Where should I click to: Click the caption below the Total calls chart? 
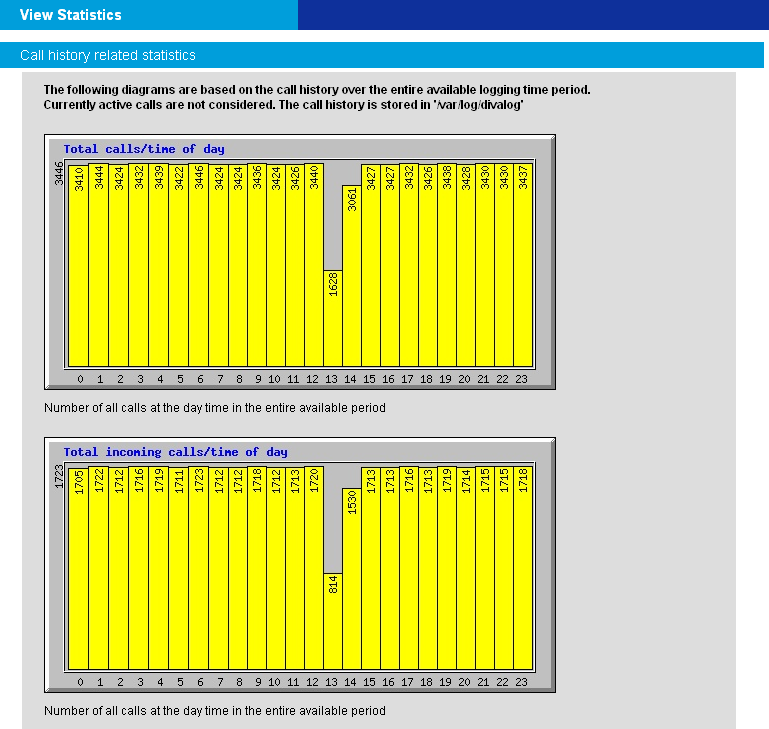click(x=214, y=408)
